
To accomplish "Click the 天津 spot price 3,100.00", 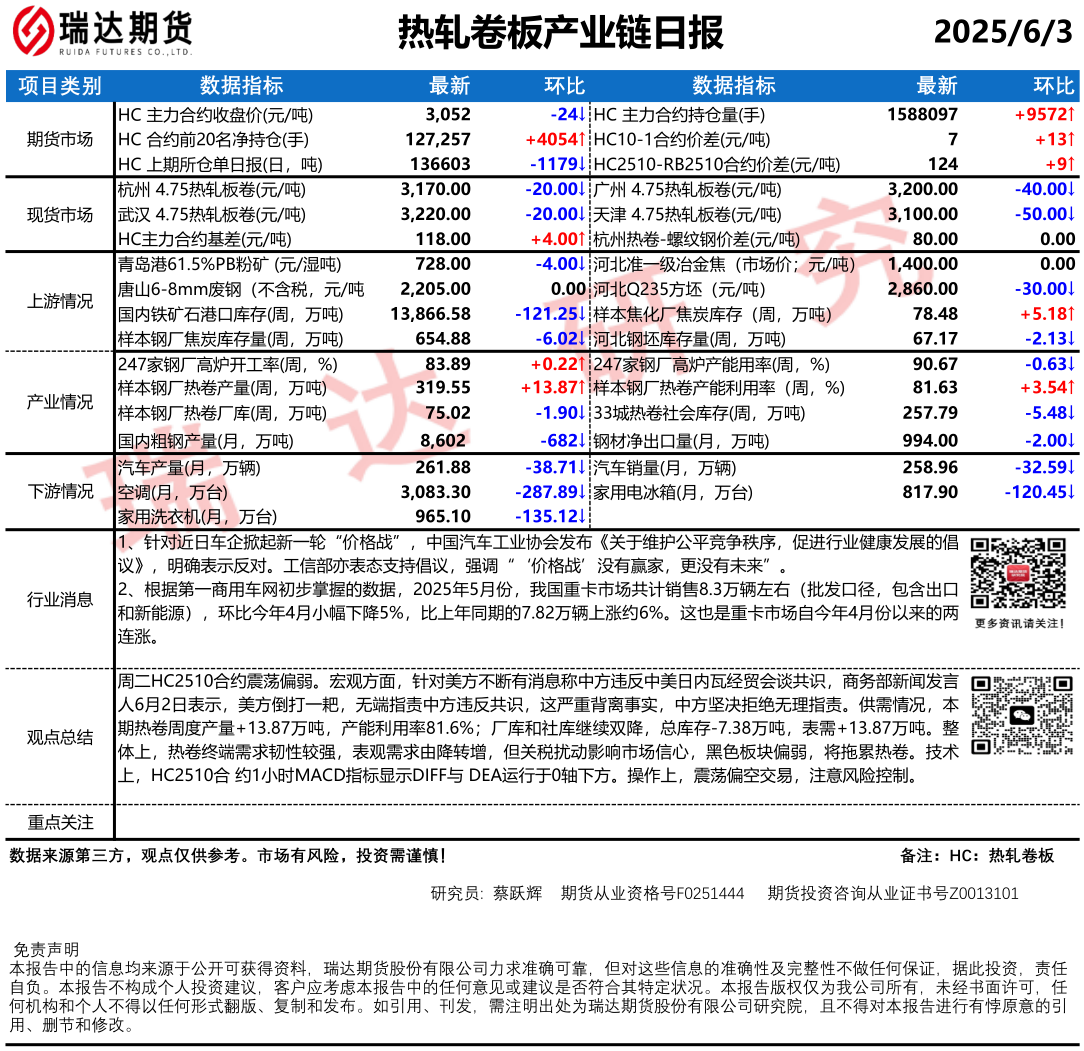I will [923, 214].
